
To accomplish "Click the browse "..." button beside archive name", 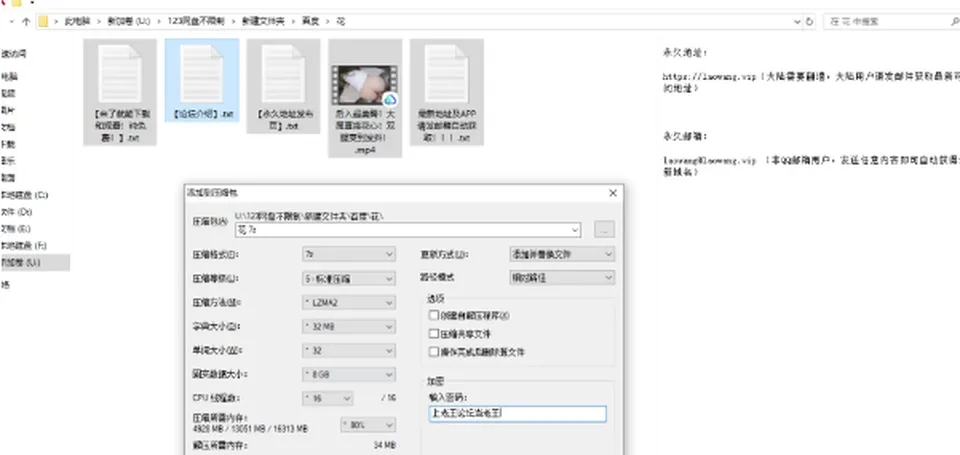I will [604, 230].
